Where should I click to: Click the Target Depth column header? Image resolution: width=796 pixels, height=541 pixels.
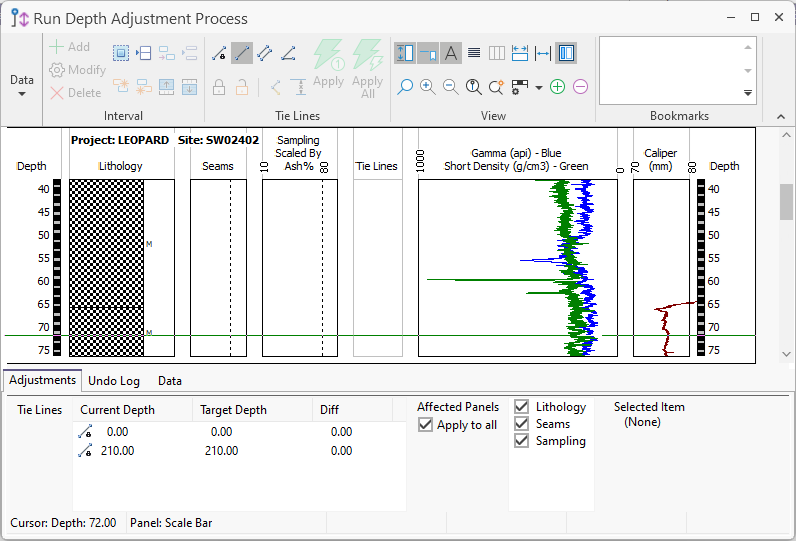[x=233, y=410]
